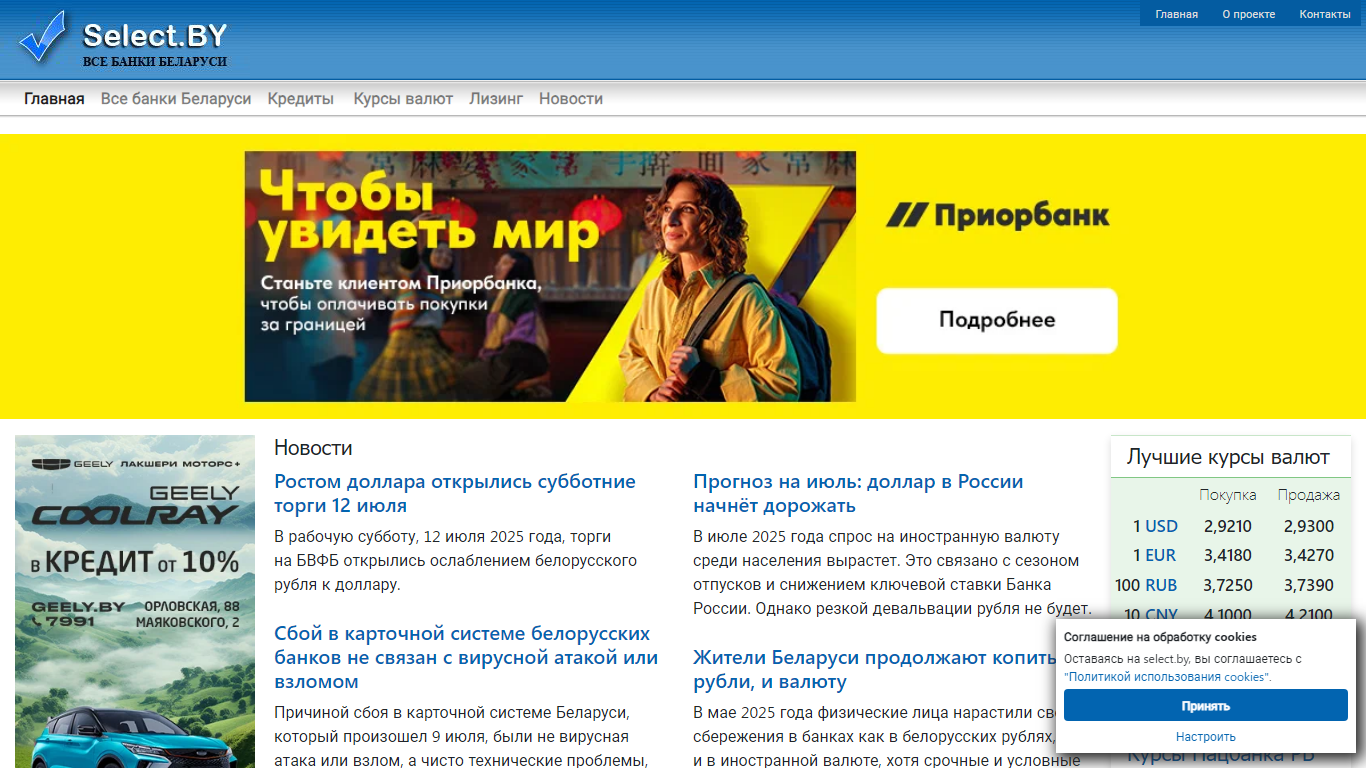The image size is (1366, 768).
Task: Open the Кредиты navigation item
Action: point(301,99)
